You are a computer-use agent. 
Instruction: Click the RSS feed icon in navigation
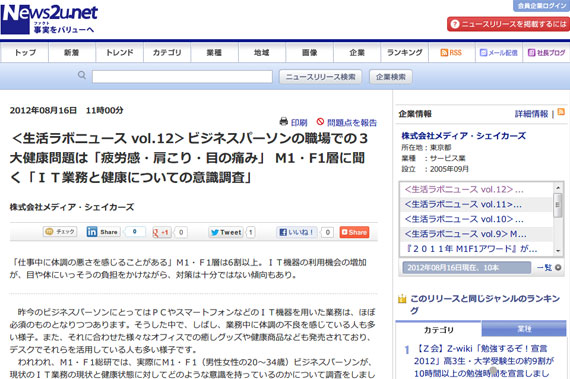point(444,53)
